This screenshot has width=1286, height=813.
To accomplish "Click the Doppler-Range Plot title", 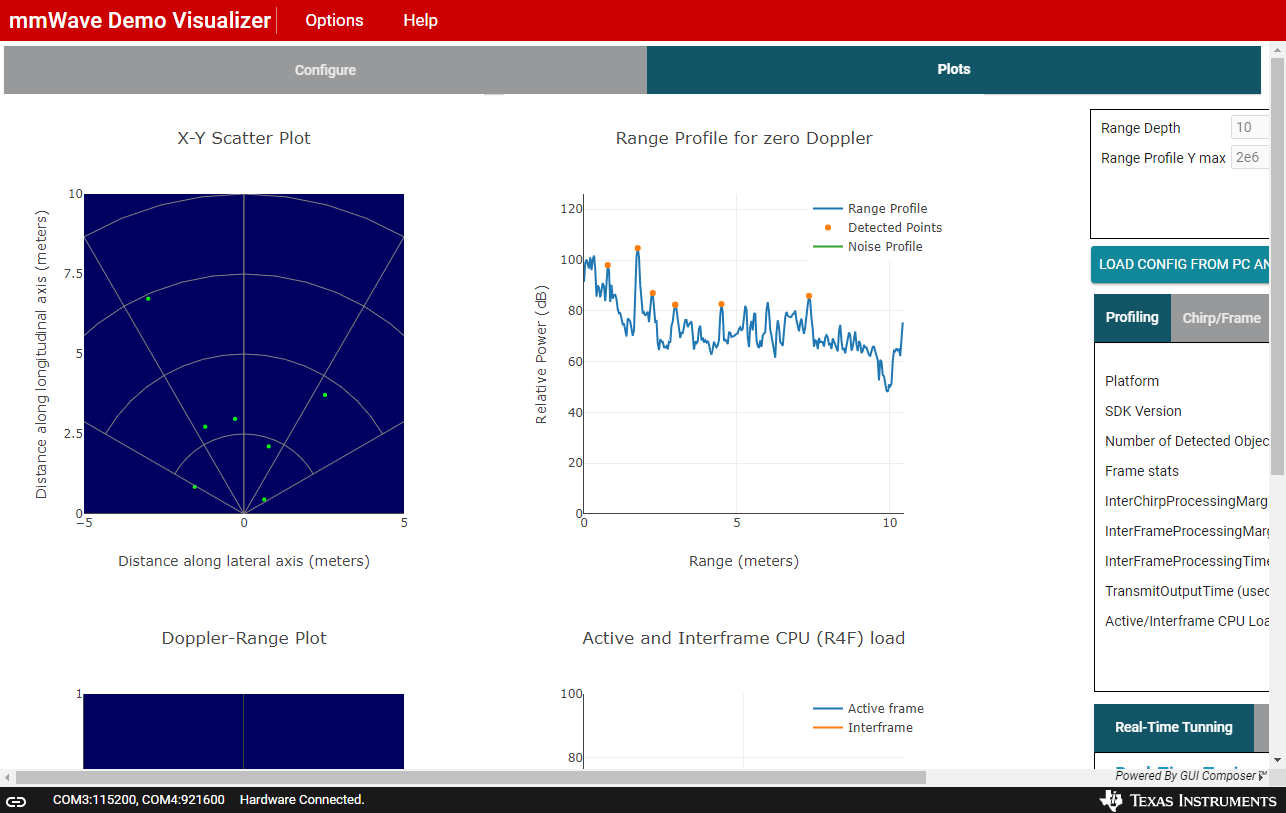I will (x=244, y=638).
